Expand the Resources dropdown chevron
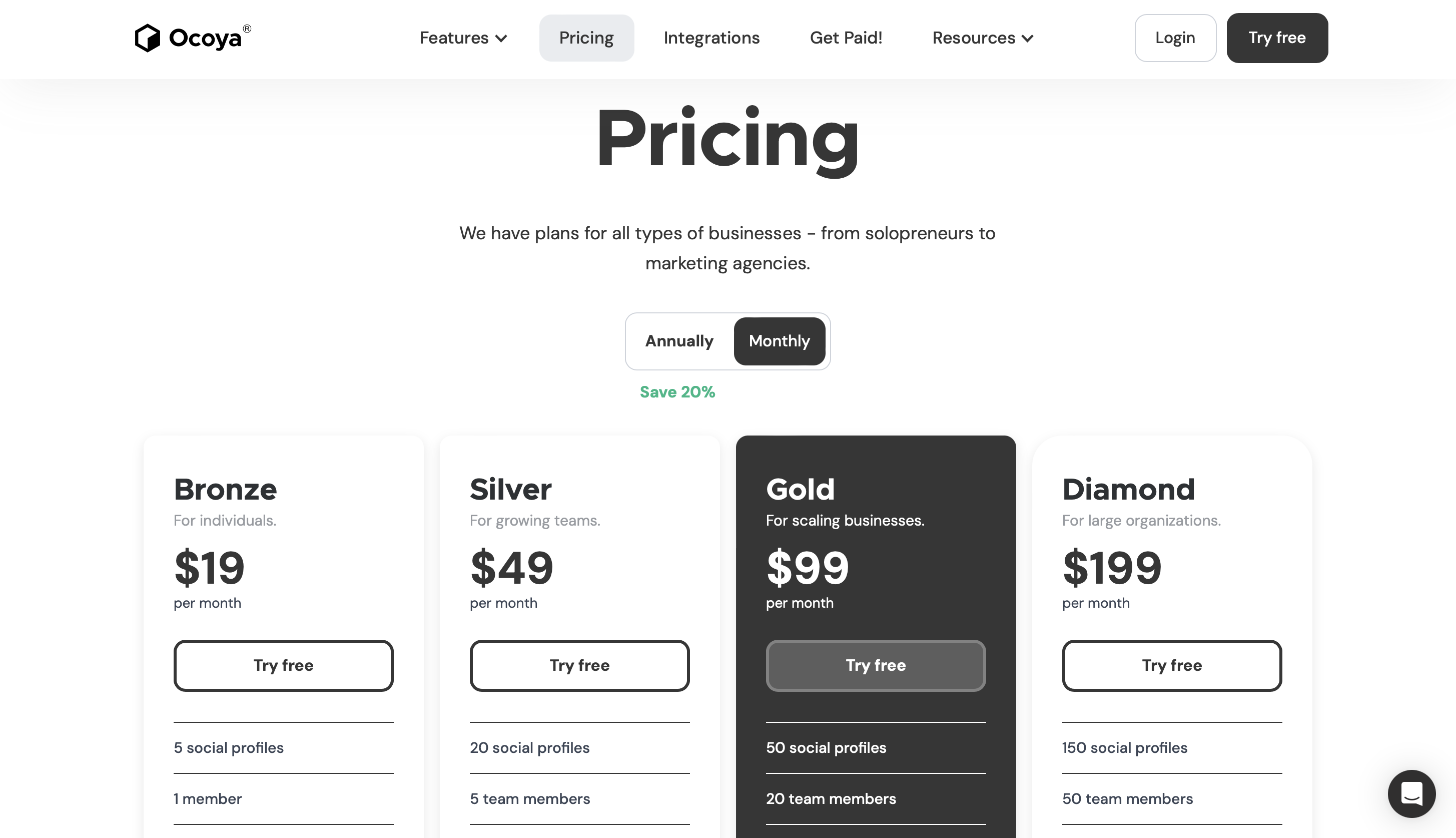Image resolution: width=1456 pixels, height=838 pixels. point(1027,39)
